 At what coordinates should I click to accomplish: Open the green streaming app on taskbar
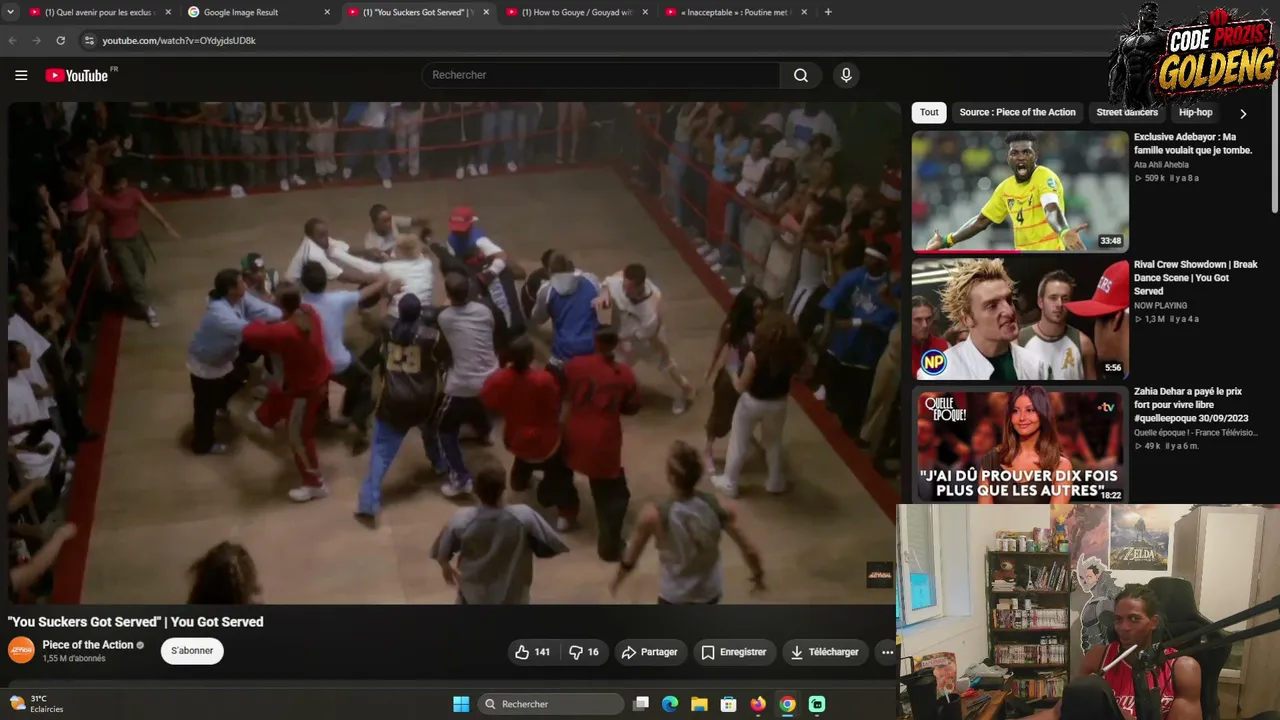coord(817,704)
